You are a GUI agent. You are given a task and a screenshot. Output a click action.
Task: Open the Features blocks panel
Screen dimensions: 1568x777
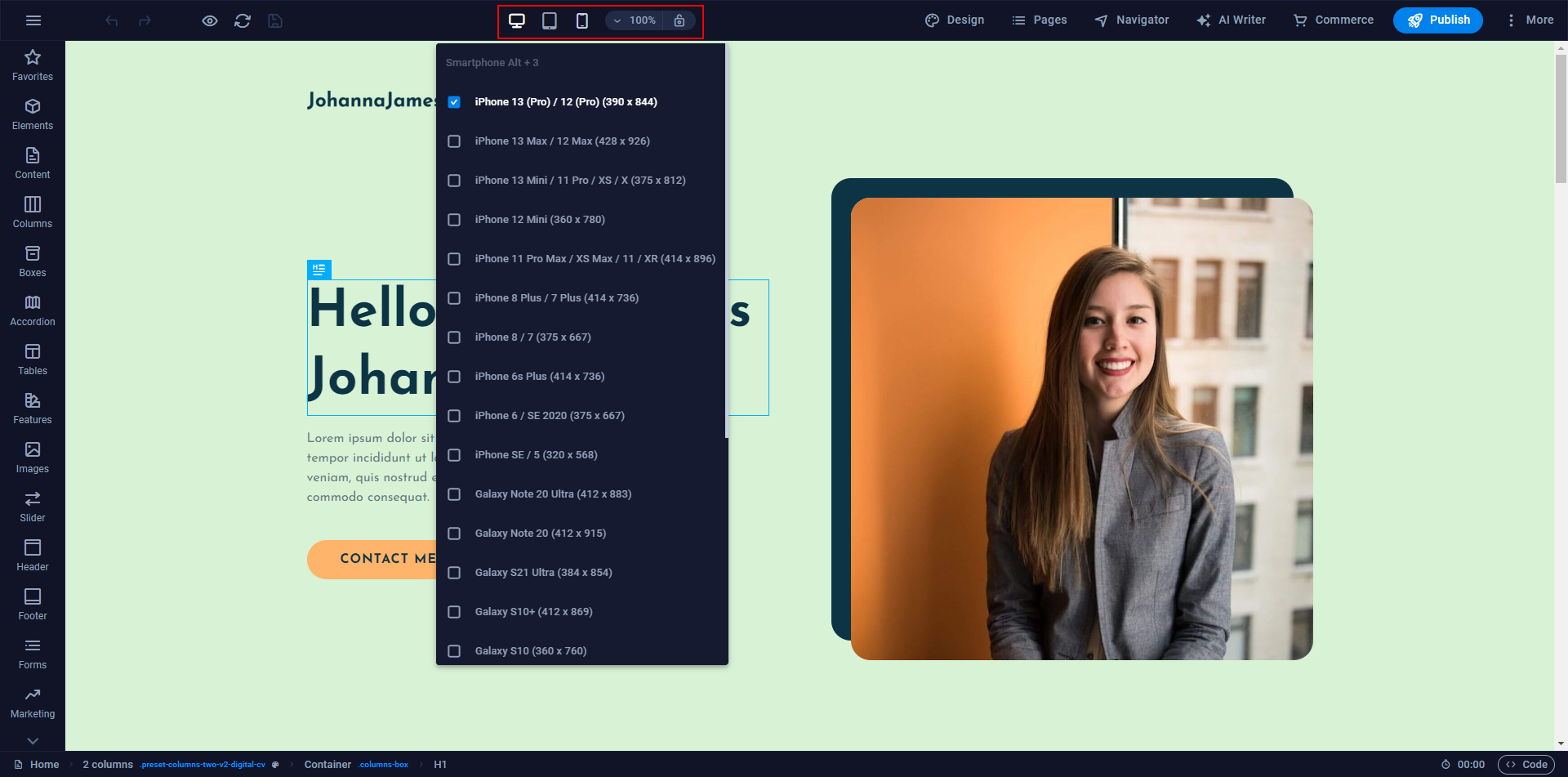(x=33, y=409)
